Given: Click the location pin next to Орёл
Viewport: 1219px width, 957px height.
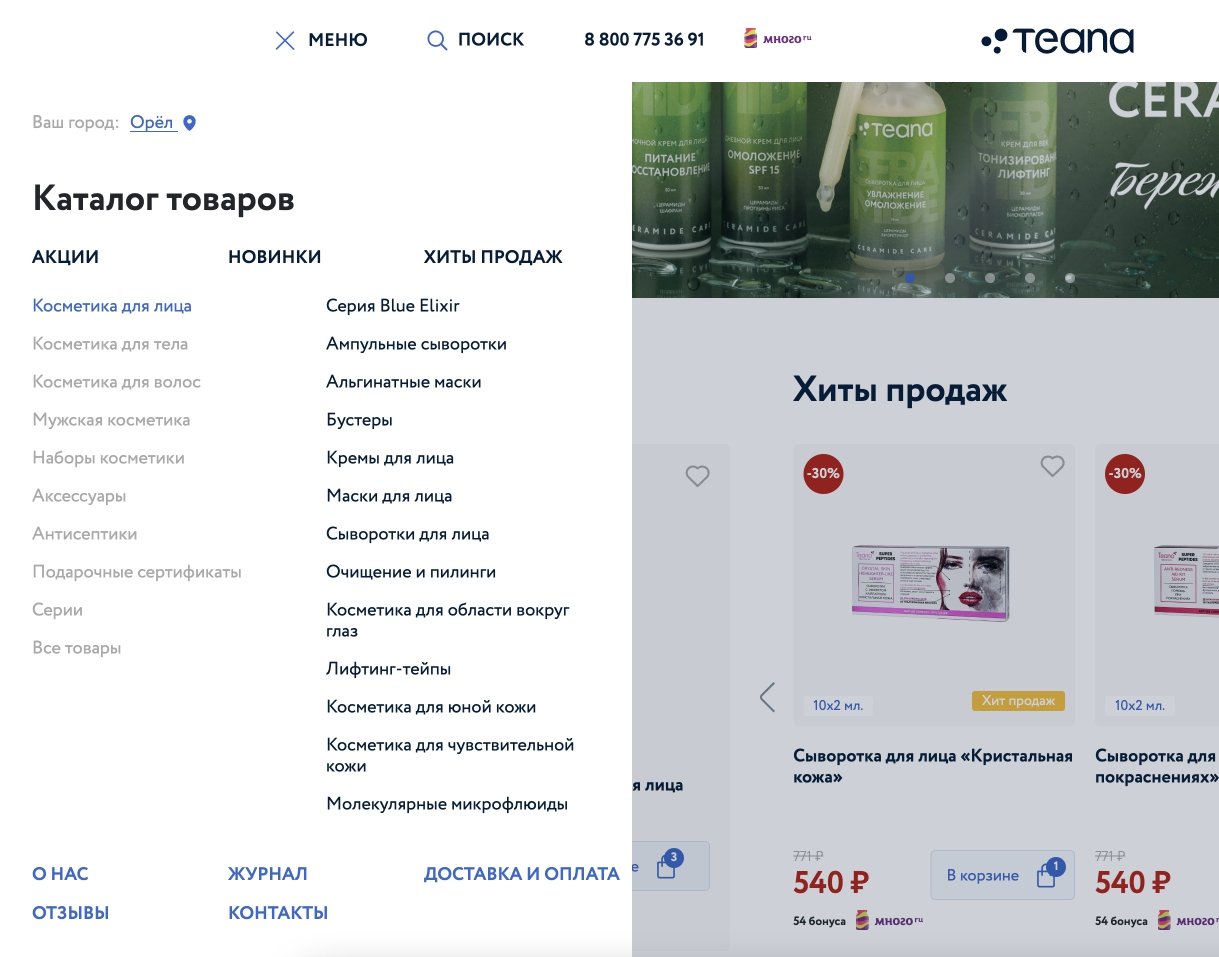Looking at the screenshot, I should pos(190,123).
